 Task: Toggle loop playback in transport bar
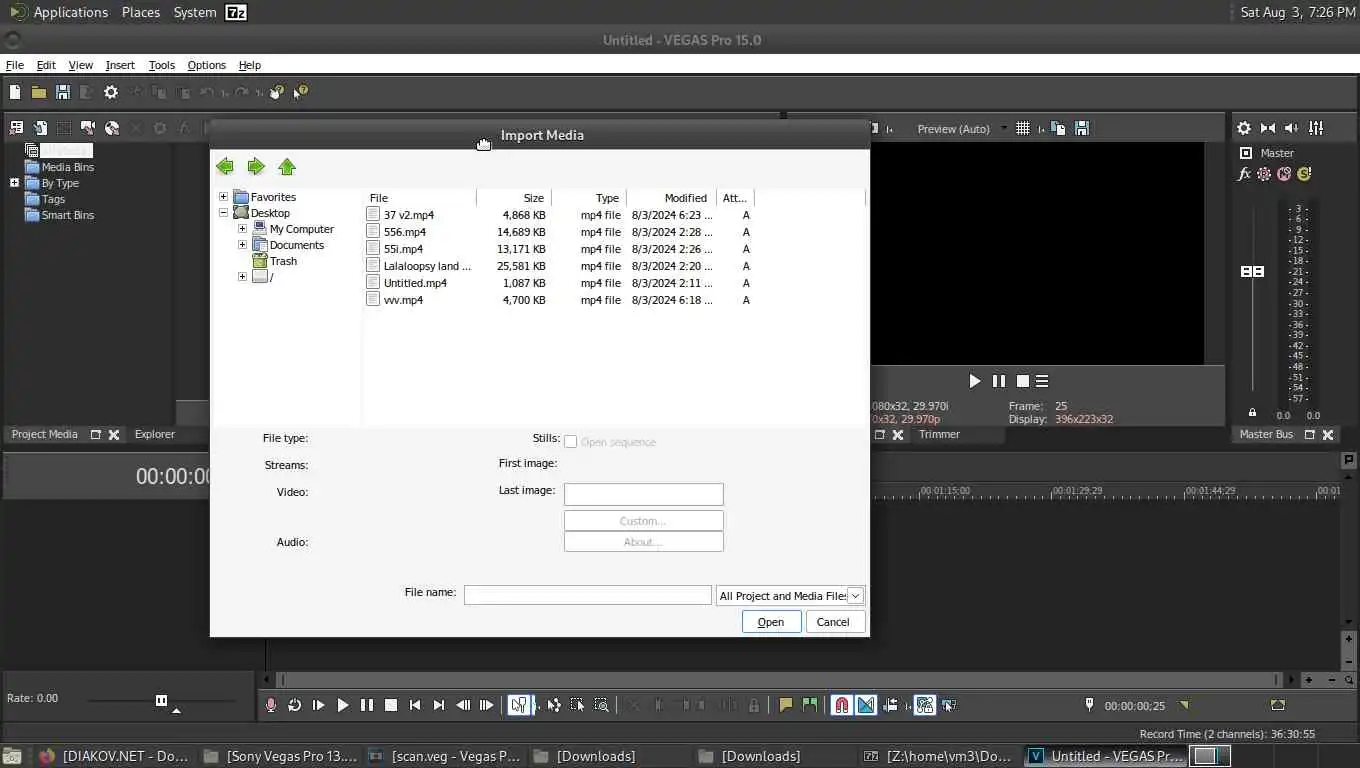294,705
